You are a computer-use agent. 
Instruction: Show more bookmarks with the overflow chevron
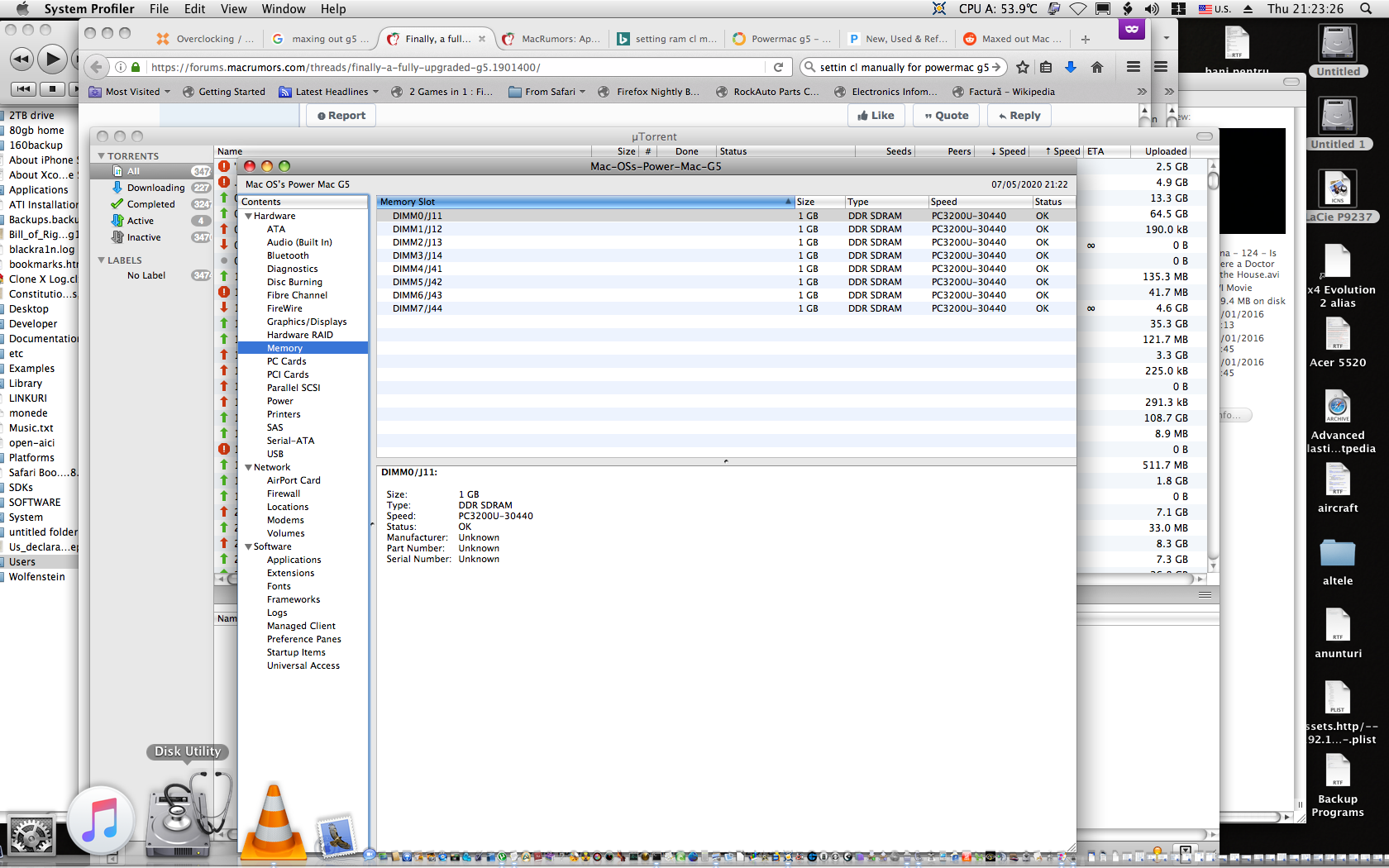1142,92
